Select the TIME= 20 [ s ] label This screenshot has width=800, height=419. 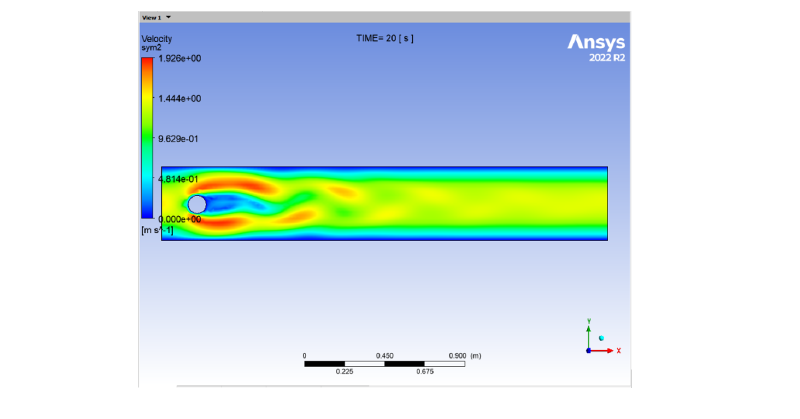385,37
